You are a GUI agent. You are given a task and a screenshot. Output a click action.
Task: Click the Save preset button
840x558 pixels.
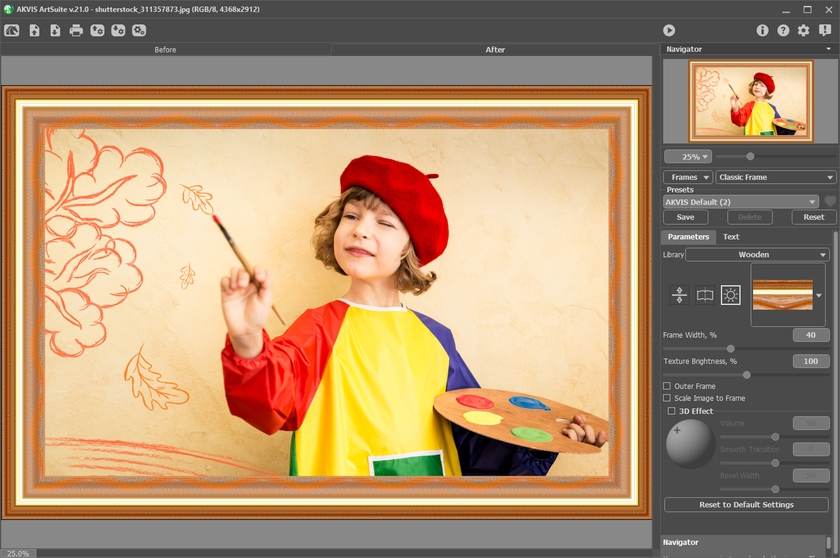click(685, 217)
